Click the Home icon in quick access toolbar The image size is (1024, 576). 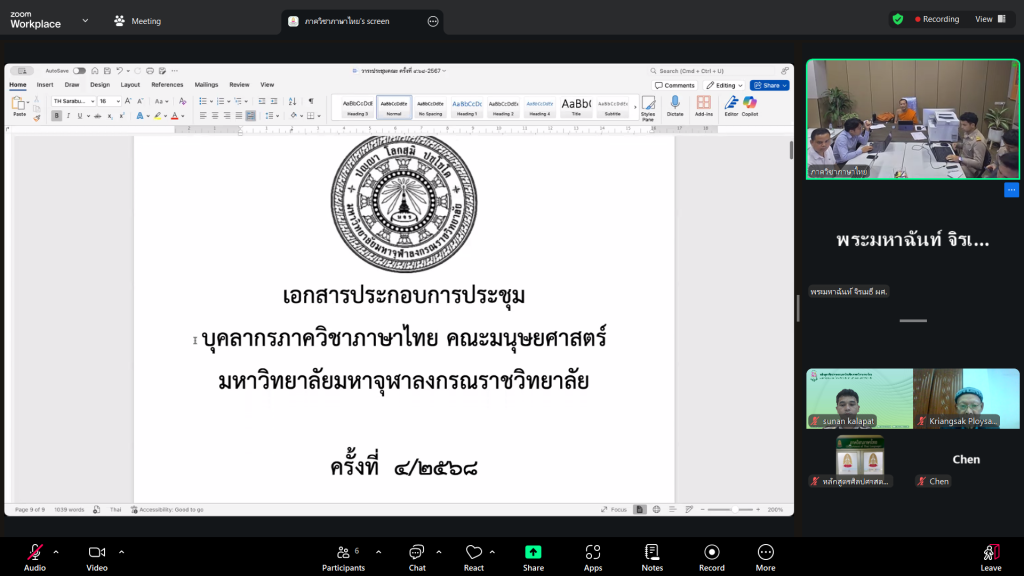pos(95,71)
